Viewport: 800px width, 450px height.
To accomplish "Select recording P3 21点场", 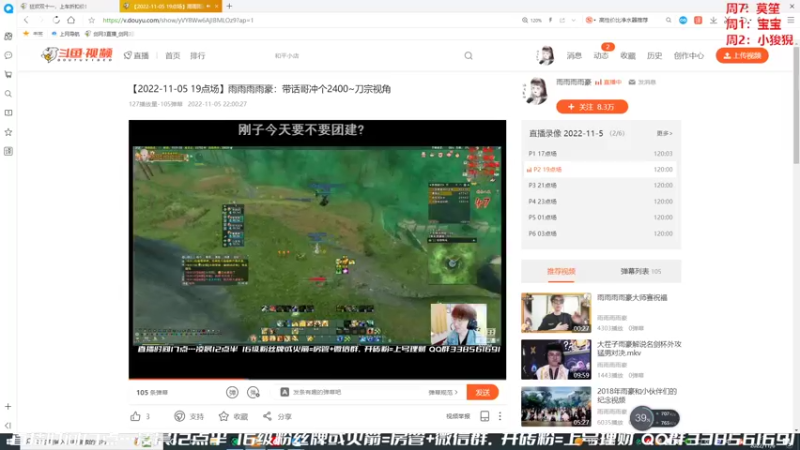I will (601, 185).
